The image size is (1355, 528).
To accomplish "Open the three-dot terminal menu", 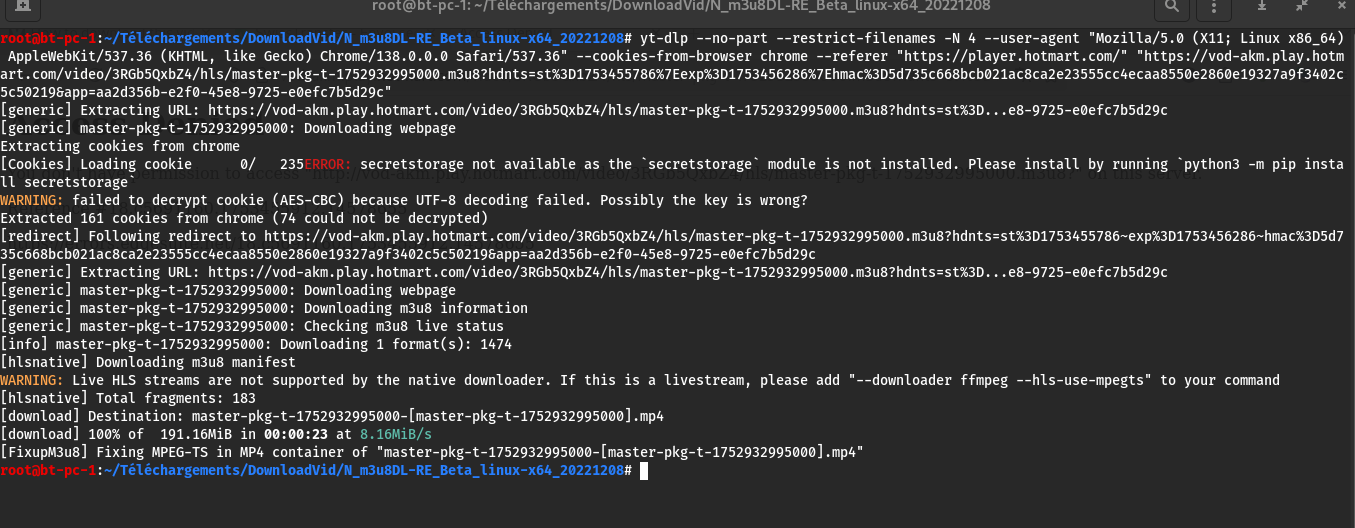I will (1215, 7).
